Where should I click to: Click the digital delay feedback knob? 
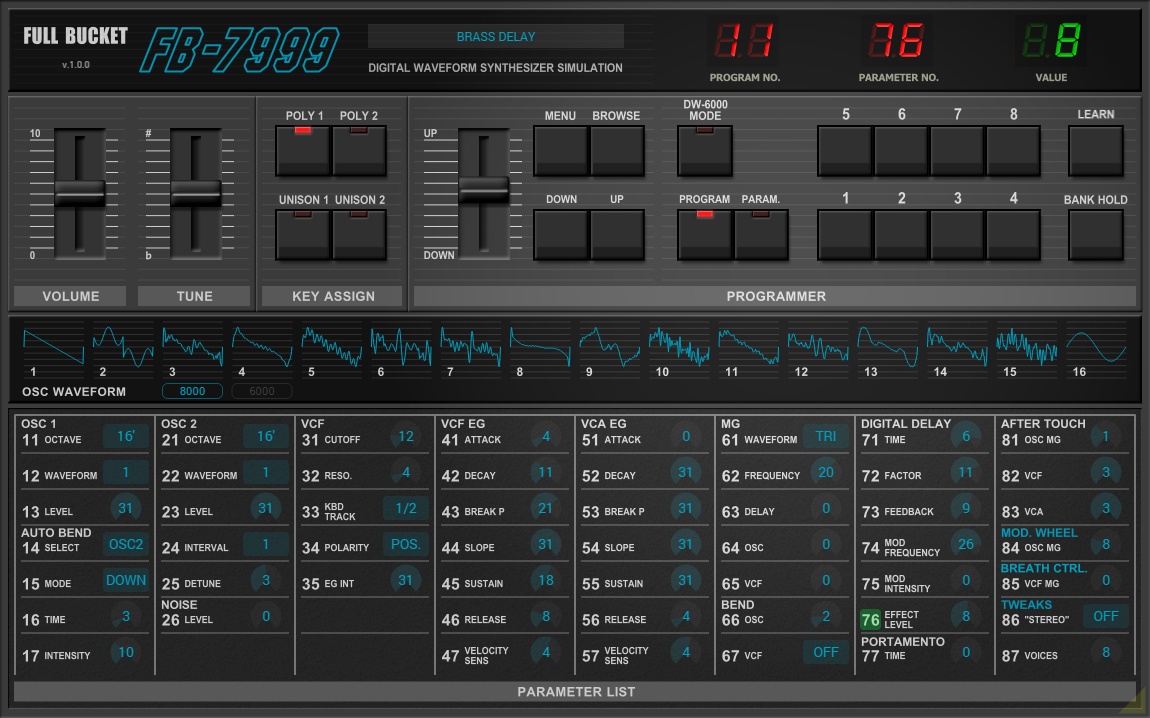966,509
